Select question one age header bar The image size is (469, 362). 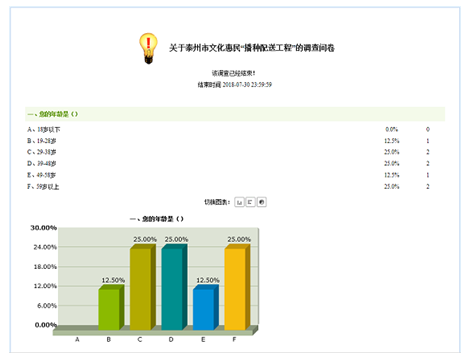235,114
